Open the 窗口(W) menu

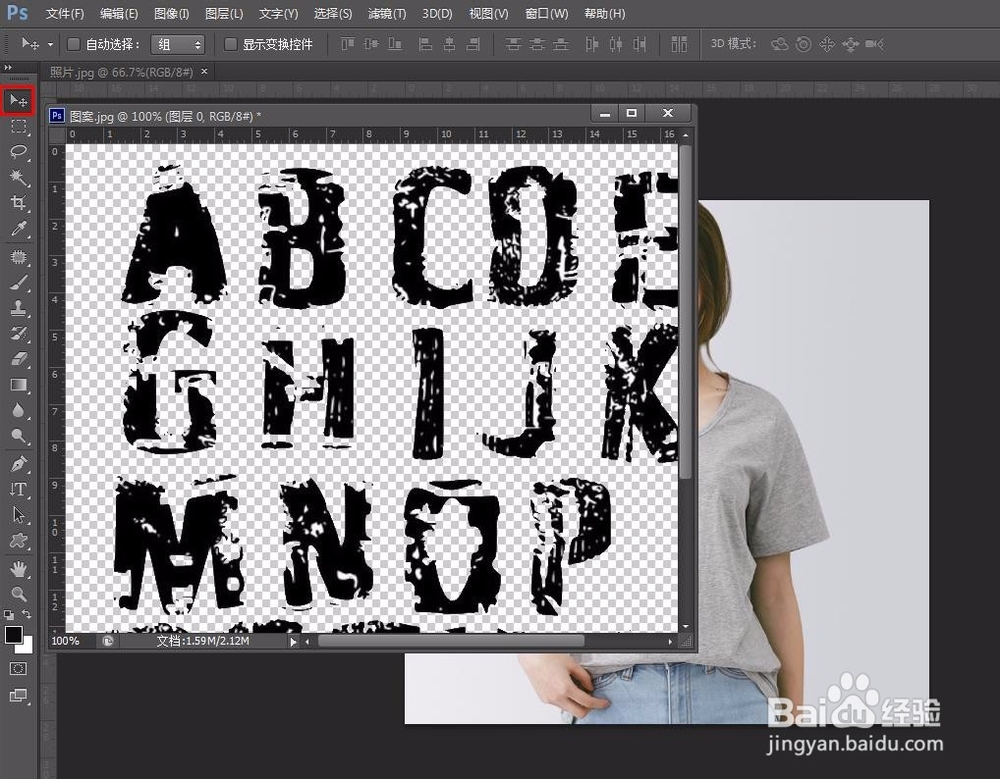pos(546,13)
